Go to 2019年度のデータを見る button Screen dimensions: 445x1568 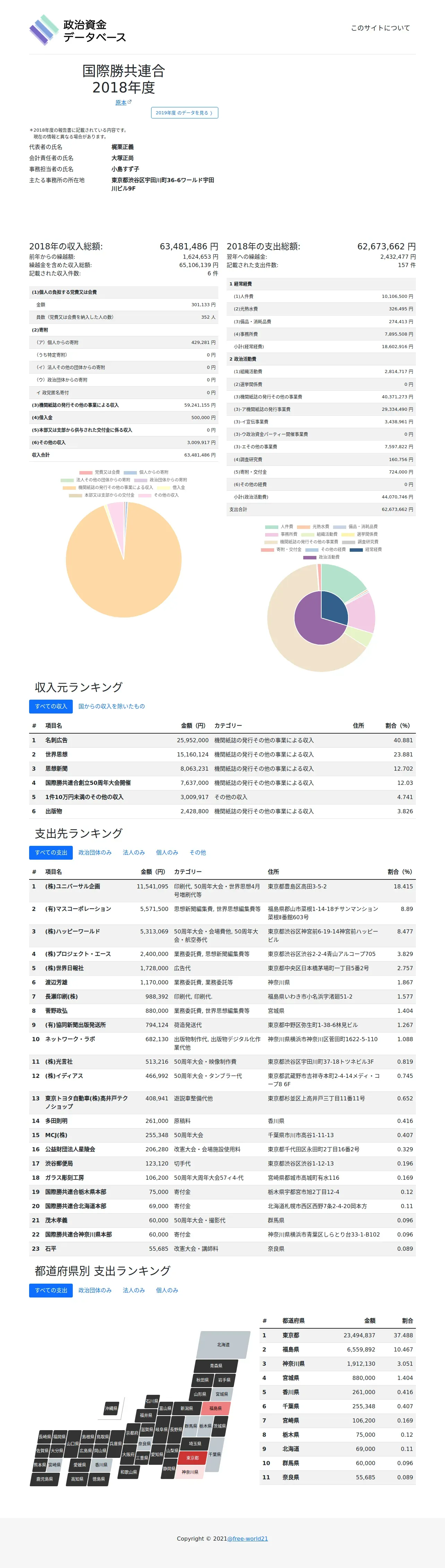point(184,113)
